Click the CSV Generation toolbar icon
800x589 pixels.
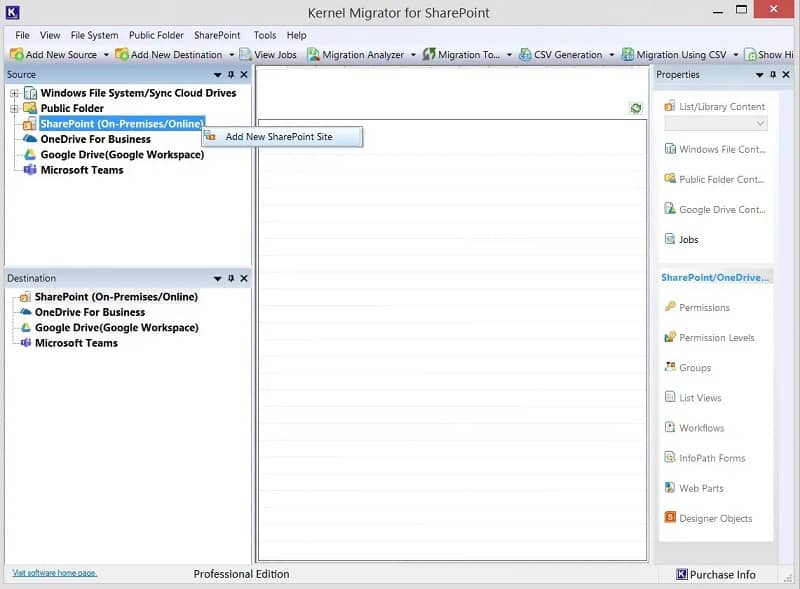tap(525, 54)
